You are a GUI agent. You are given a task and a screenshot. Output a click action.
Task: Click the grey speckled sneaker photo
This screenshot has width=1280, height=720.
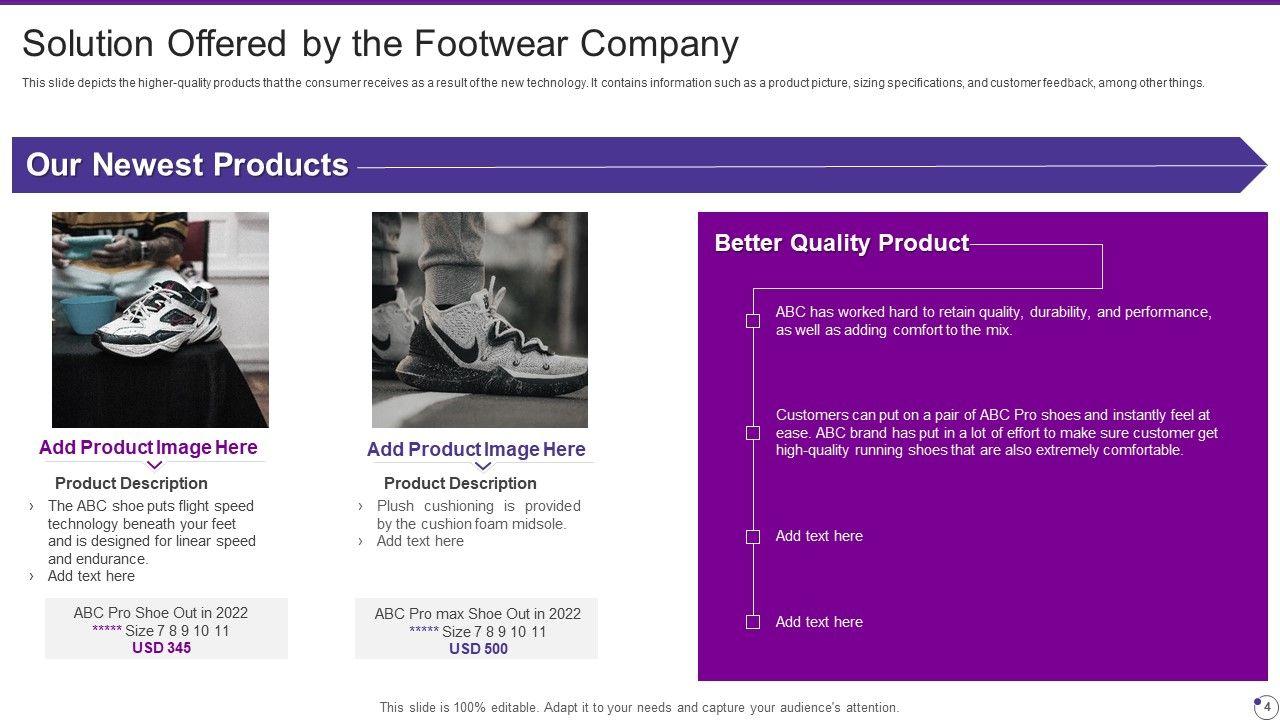480,319
